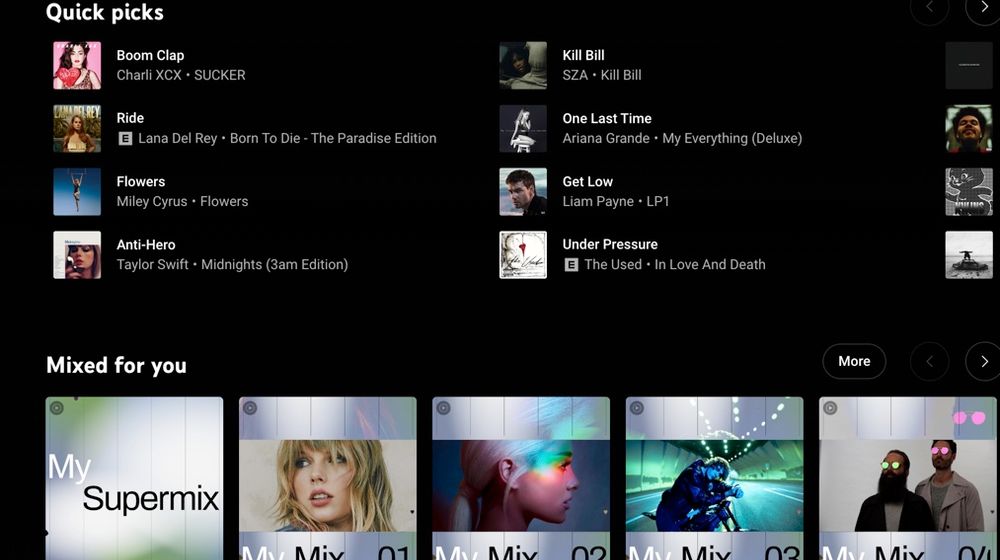Image resolution: width=1000 pixels, height=560 pixels.
Task: Select the song title Ride
Action: (130, 118)
